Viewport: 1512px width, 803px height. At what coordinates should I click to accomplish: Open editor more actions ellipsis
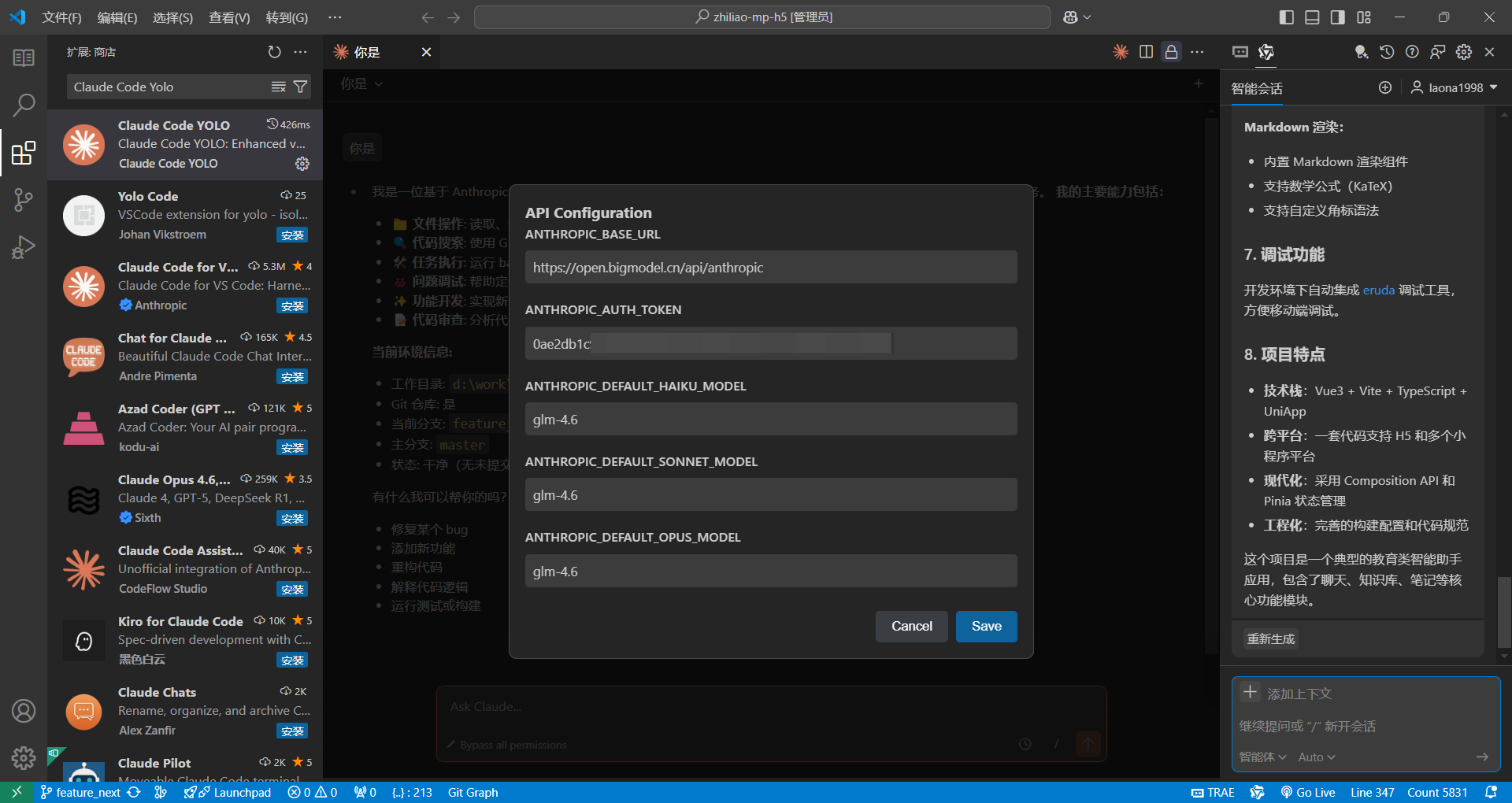[x=1197, y=52]
